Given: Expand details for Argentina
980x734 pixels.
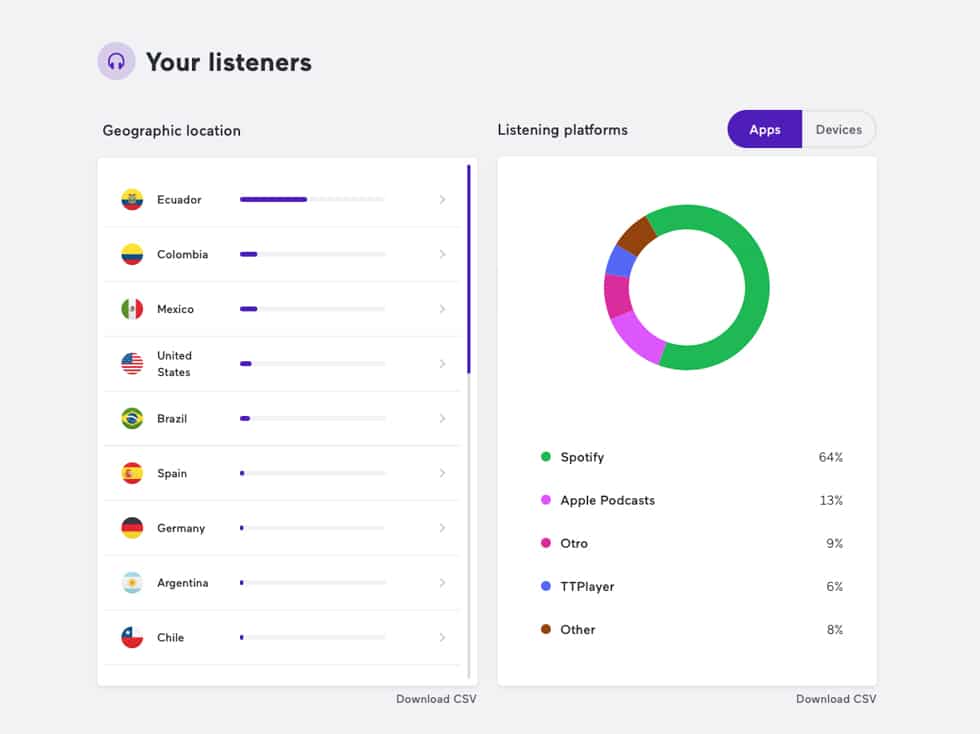Looking at the screenshot, I should coord(443,582).
